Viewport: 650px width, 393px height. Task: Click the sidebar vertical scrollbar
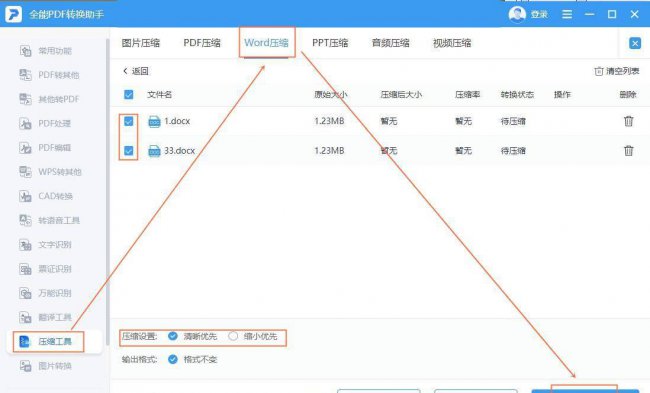pyautogui.click(x=107, y=191)
